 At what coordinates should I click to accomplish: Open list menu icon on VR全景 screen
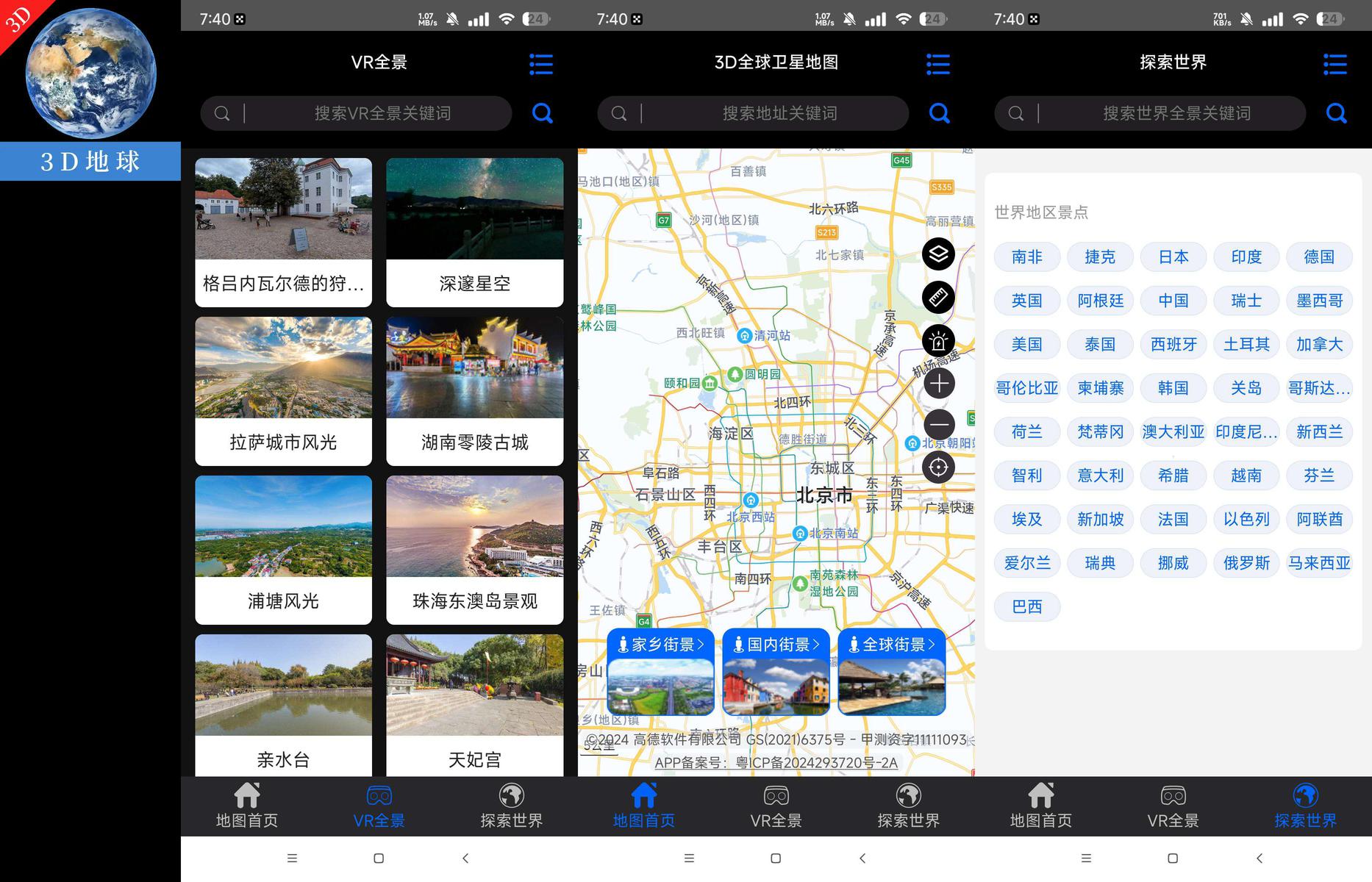pyautogui.click(x=541, y=64)
